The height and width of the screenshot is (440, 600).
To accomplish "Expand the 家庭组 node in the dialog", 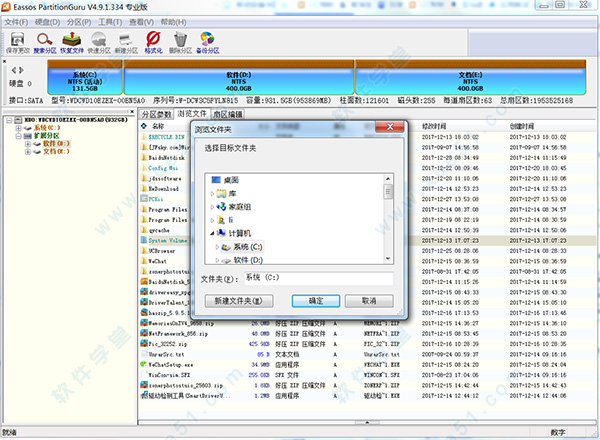I will 212,207.
